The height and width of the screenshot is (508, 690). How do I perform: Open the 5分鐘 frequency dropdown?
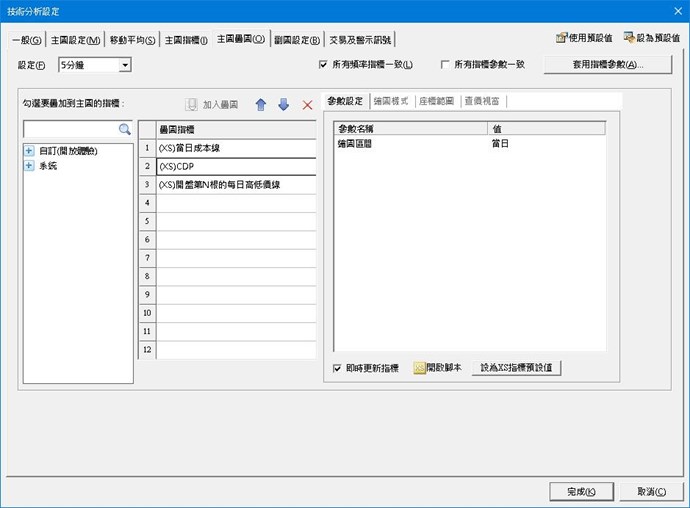(x=125, y=65)
